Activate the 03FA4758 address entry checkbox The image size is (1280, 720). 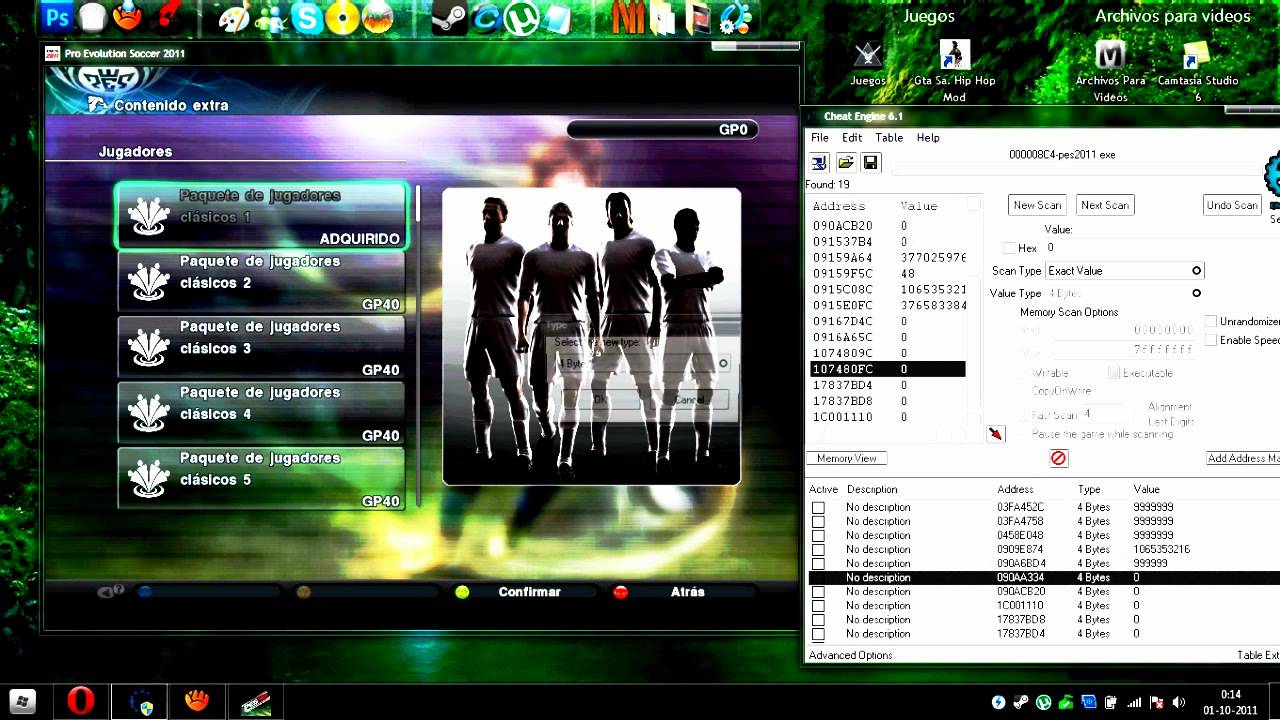[x=818, y=522]
